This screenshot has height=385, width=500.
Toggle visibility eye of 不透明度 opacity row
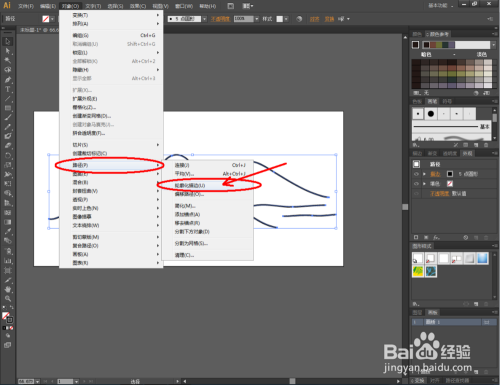pos(416,193)
